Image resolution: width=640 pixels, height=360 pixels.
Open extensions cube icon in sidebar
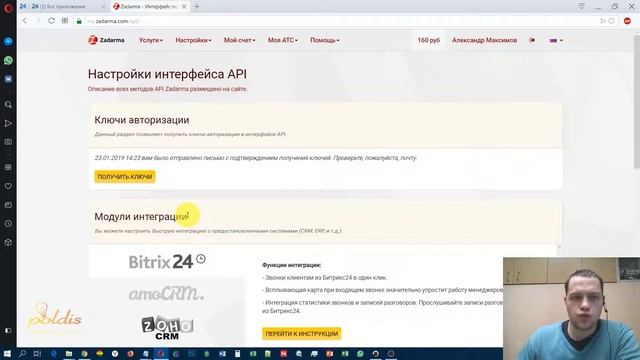[x=8, y=242]
